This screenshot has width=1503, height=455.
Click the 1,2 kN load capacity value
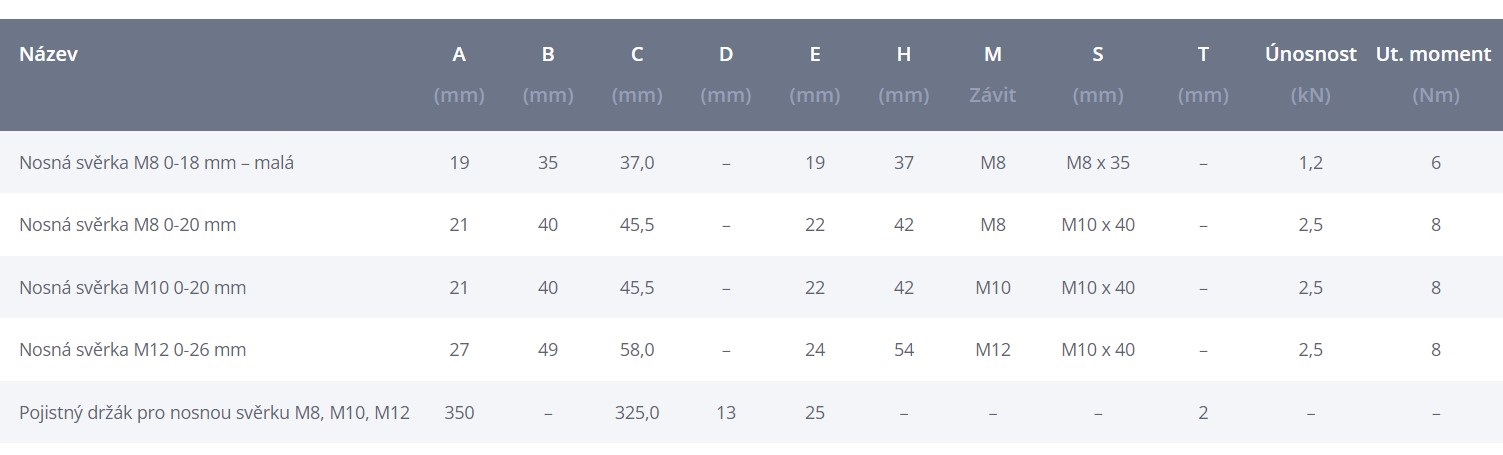point(1310,162)
